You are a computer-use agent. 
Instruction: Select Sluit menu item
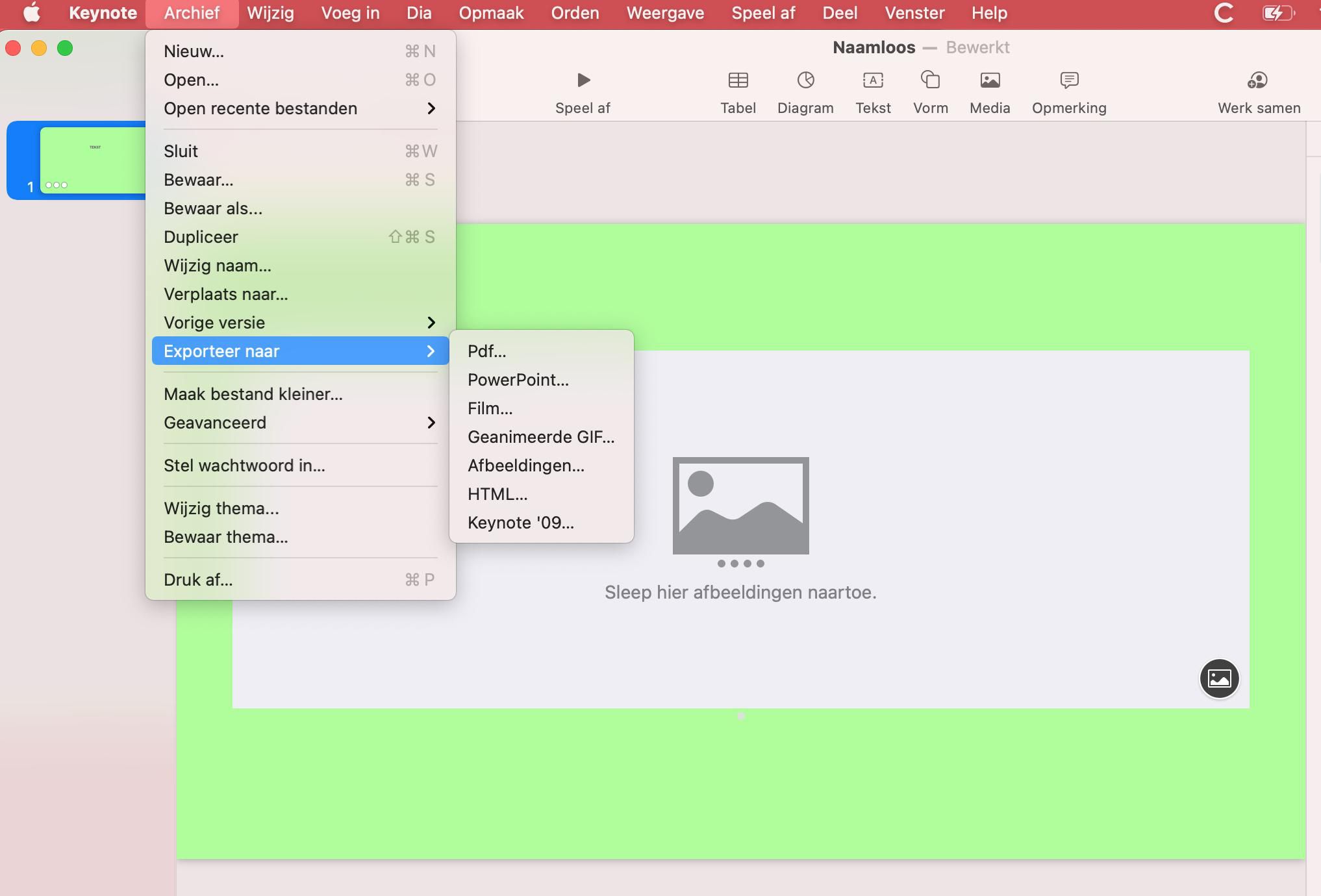(300, 151)
